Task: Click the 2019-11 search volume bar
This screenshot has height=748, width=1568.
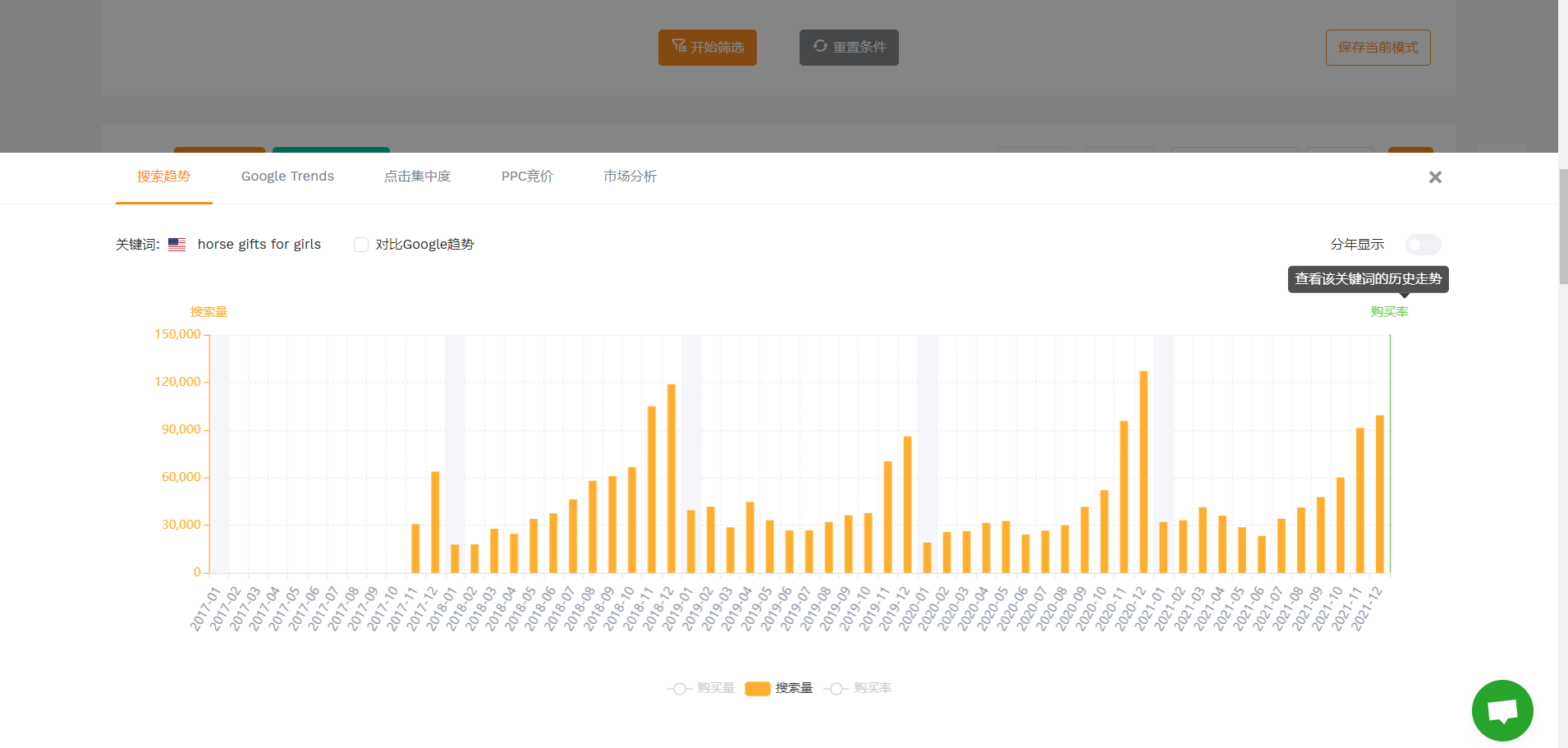Action: 887,517
